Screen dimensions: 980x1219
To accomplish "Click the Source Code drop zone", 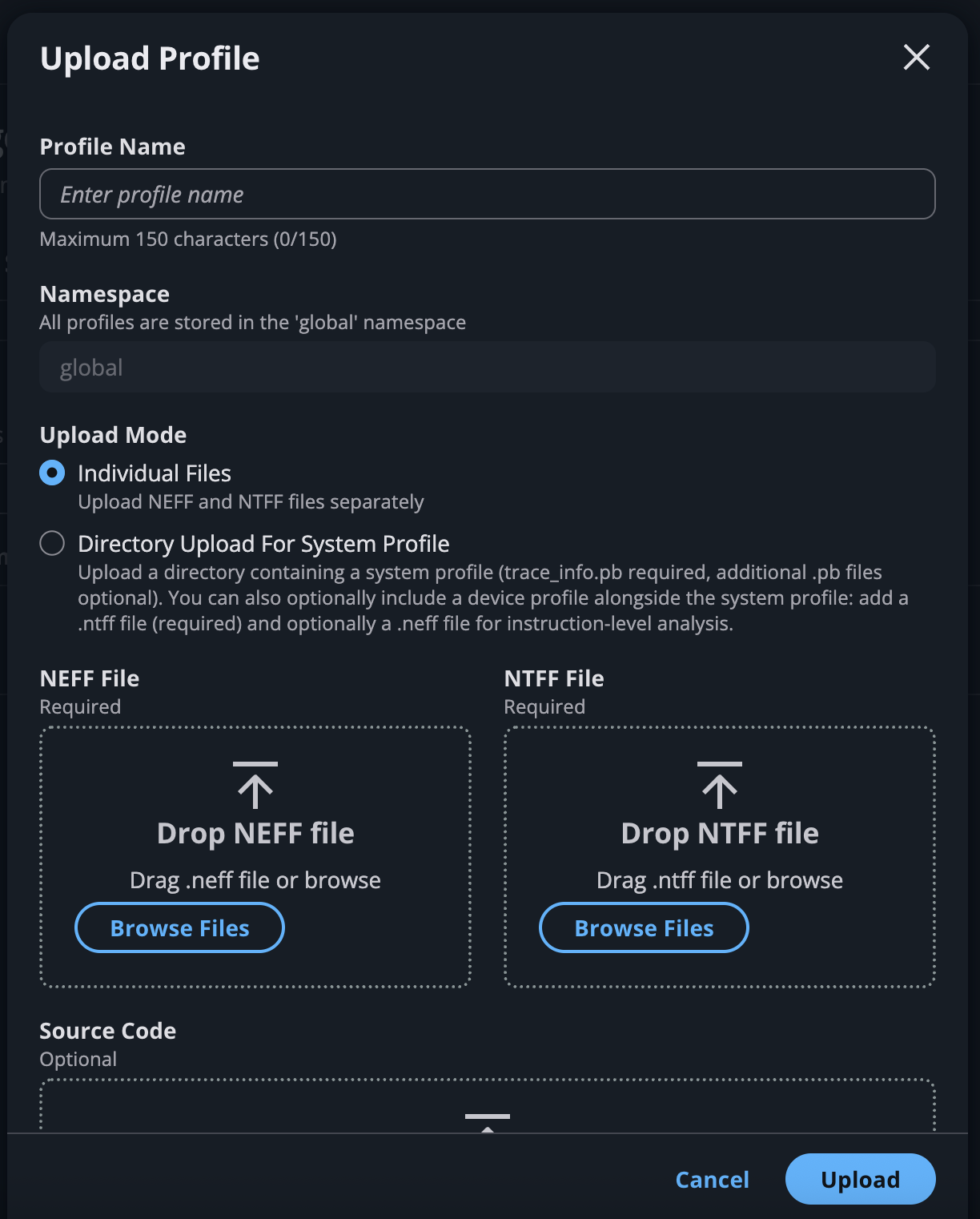I will click(x=488, y=1106).
